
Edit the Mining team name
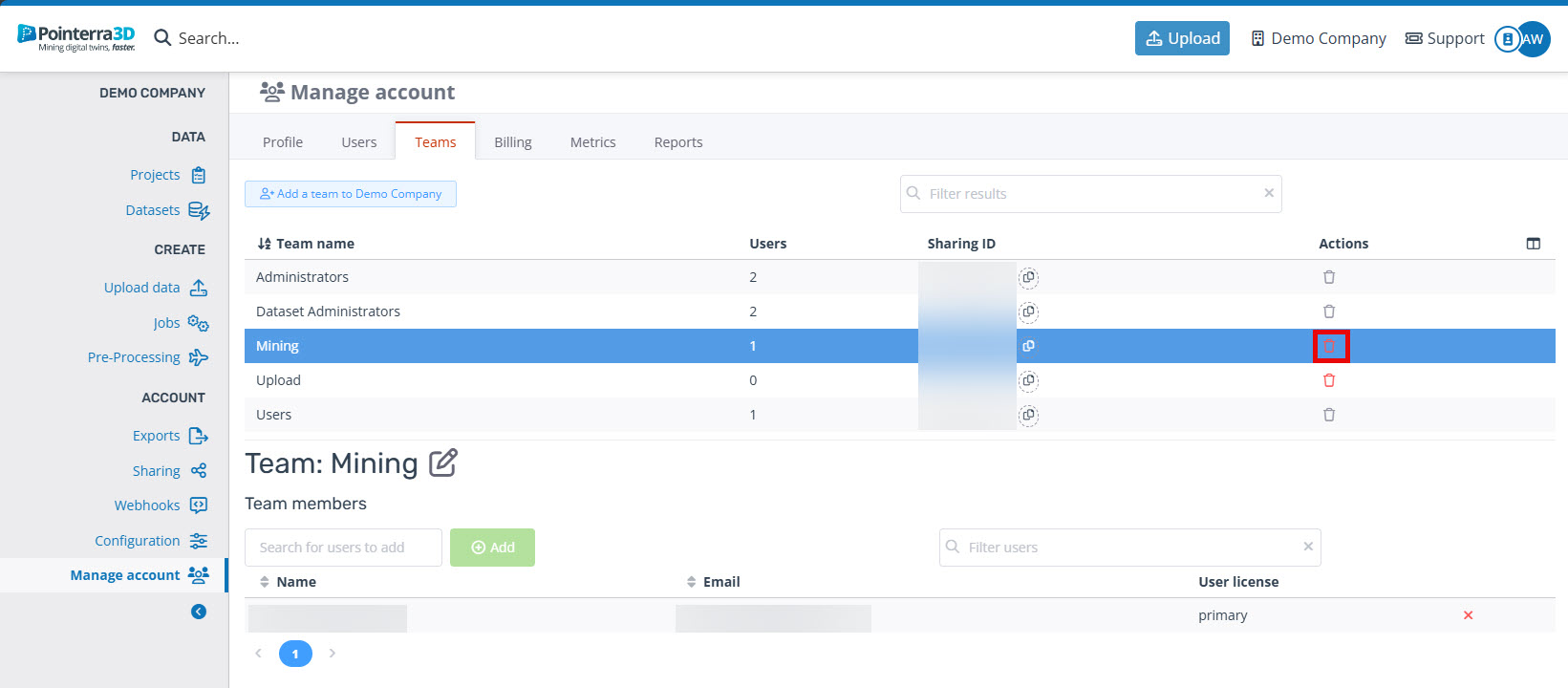(443, 462)
